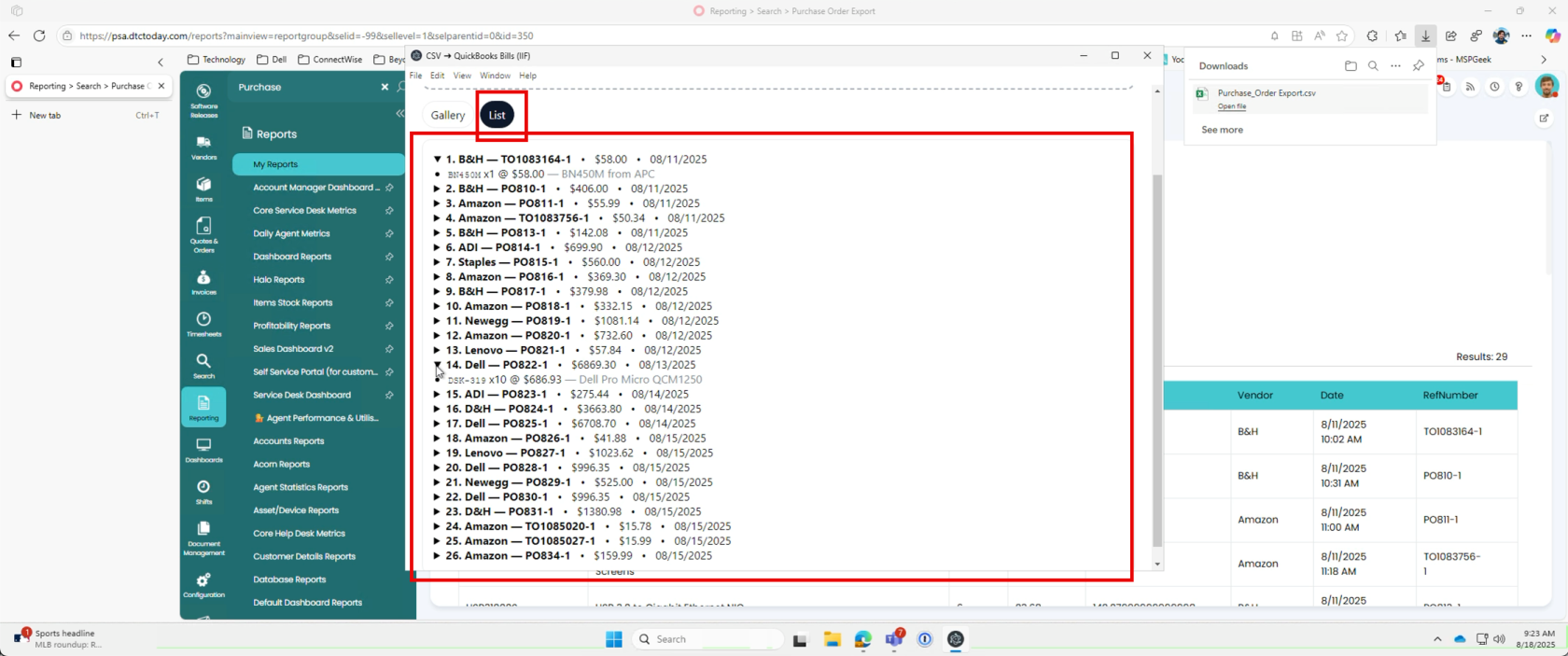Open the Vendors sidebar icon
Screen dimensions: 1568x656
[x=203, y=147]
